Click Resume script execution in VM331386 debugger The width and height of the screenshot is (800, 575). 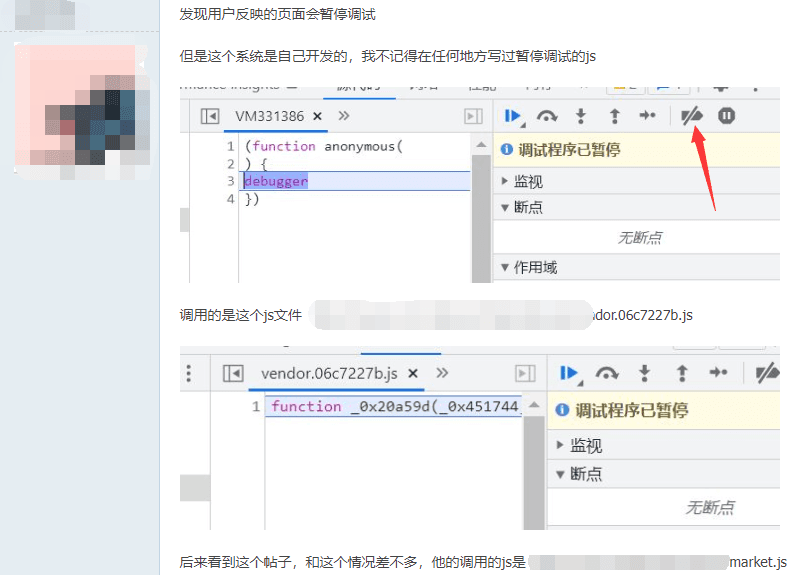click(513, 117)
